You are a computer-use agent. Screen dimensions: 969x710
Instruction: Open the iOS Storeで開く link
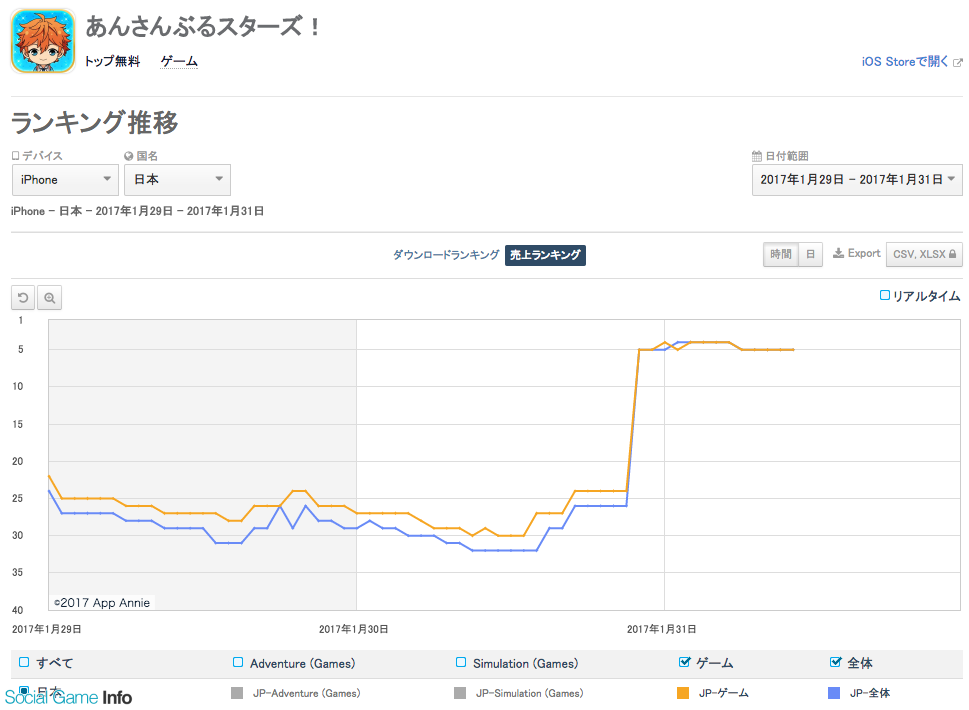905,62
